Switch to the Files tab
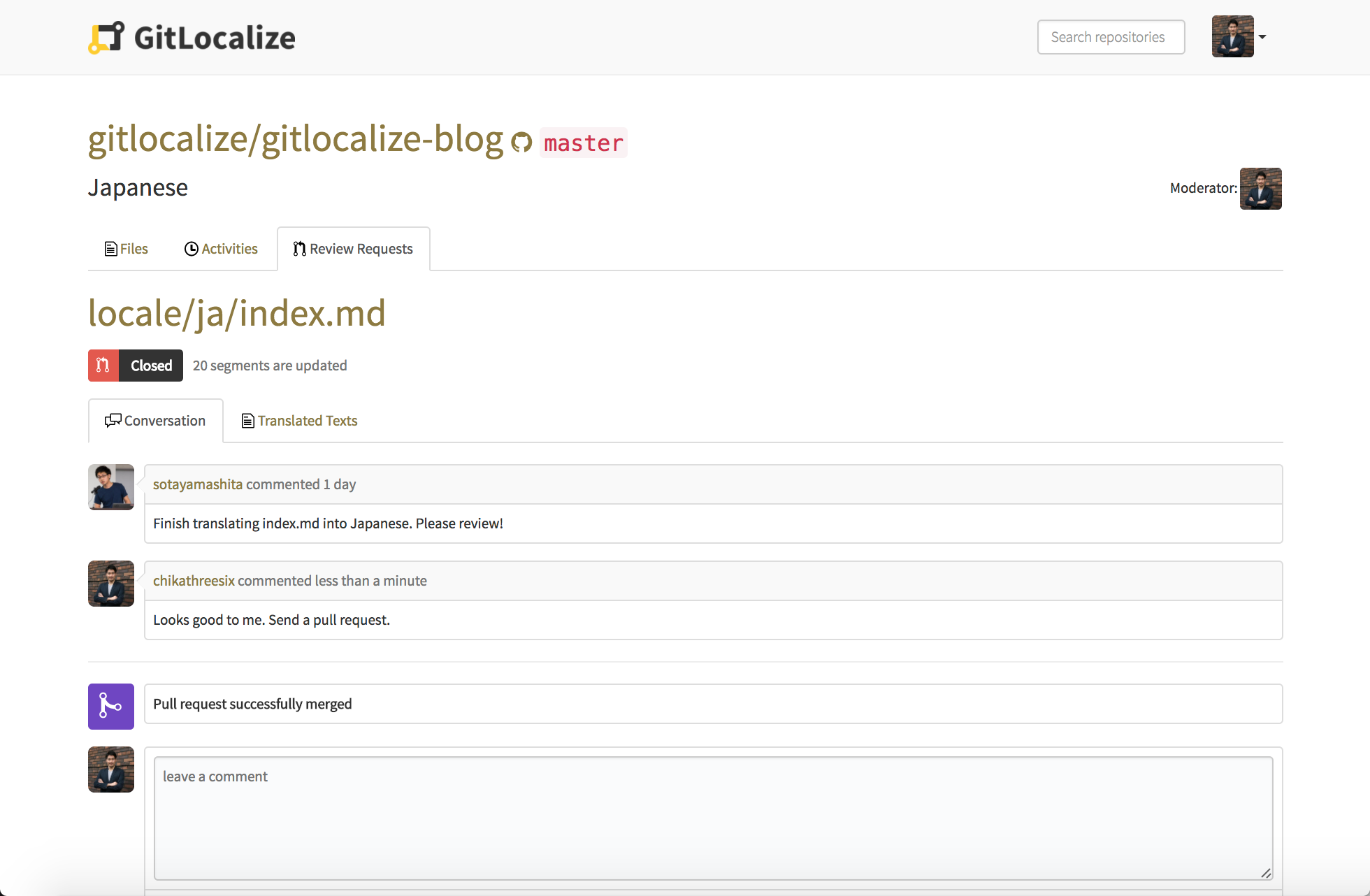Screen dimensions: 1370x896 [126, 249]
